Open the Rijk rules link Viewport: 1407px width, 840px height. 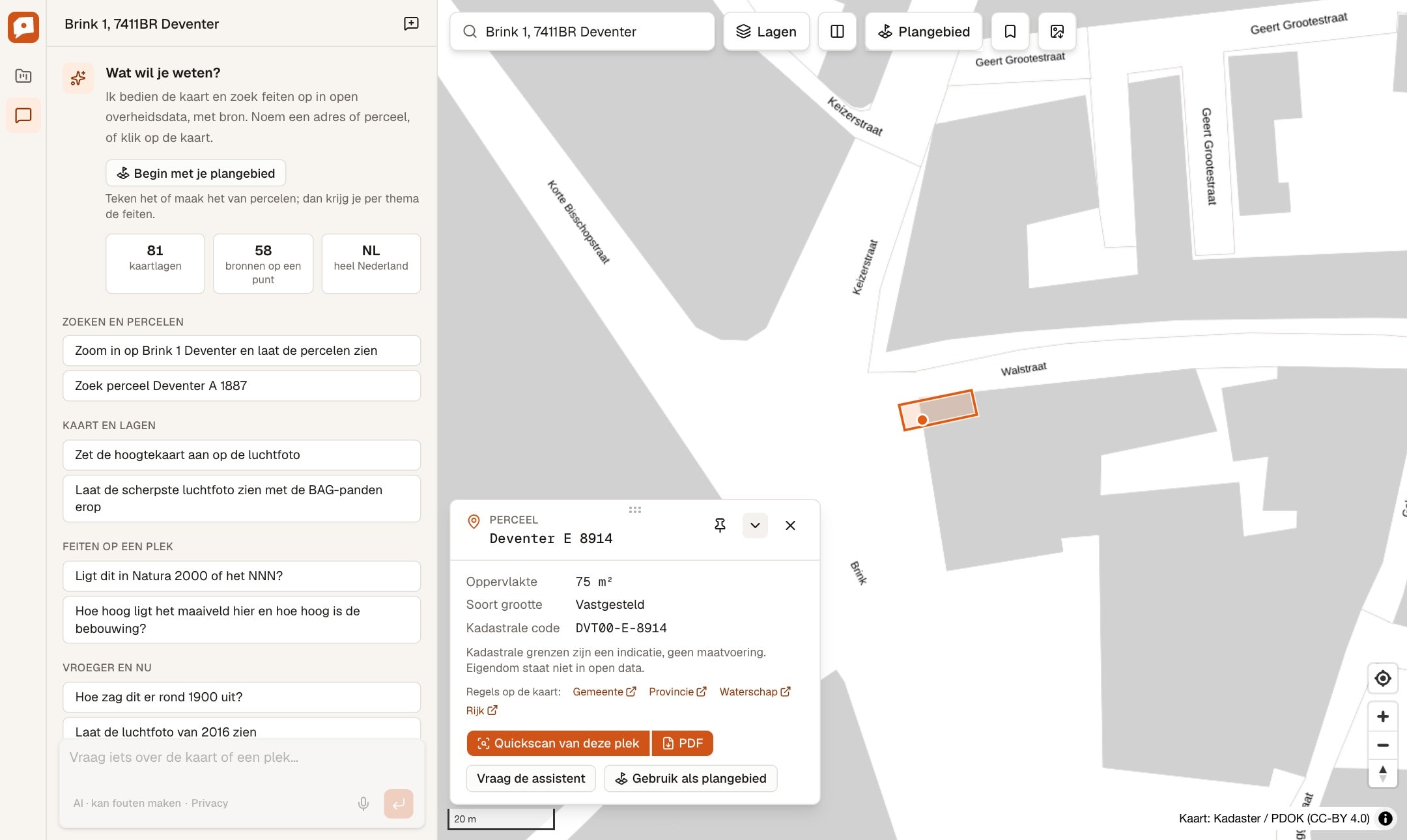[481, 710]
